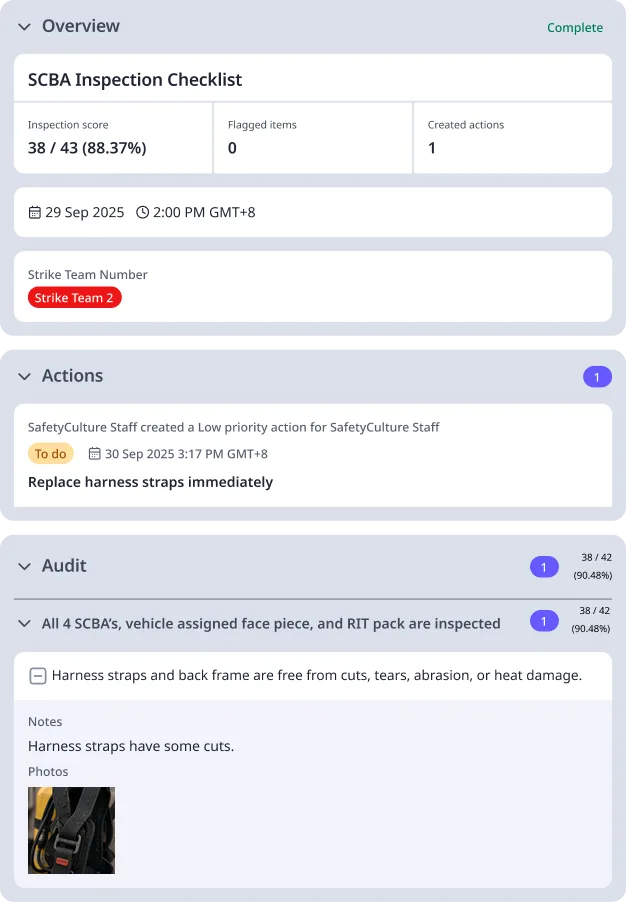Click the purple count badge in the Actions header
This screenshot has height=902, width=626.
coord(597,377)
